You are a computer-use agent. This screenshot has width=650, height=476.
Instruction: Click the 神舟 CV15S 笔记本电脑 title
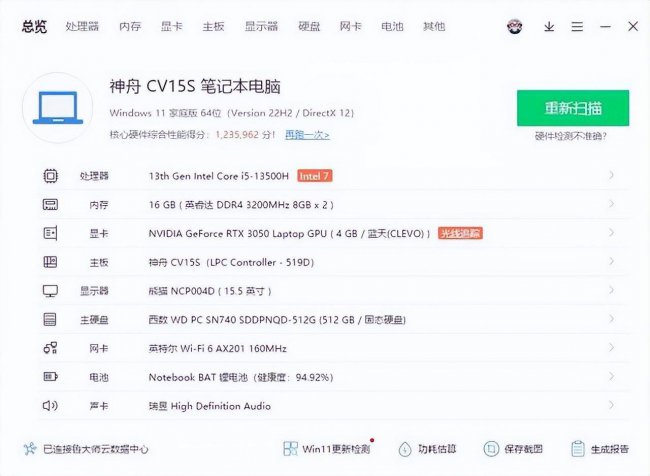point(195,87)
